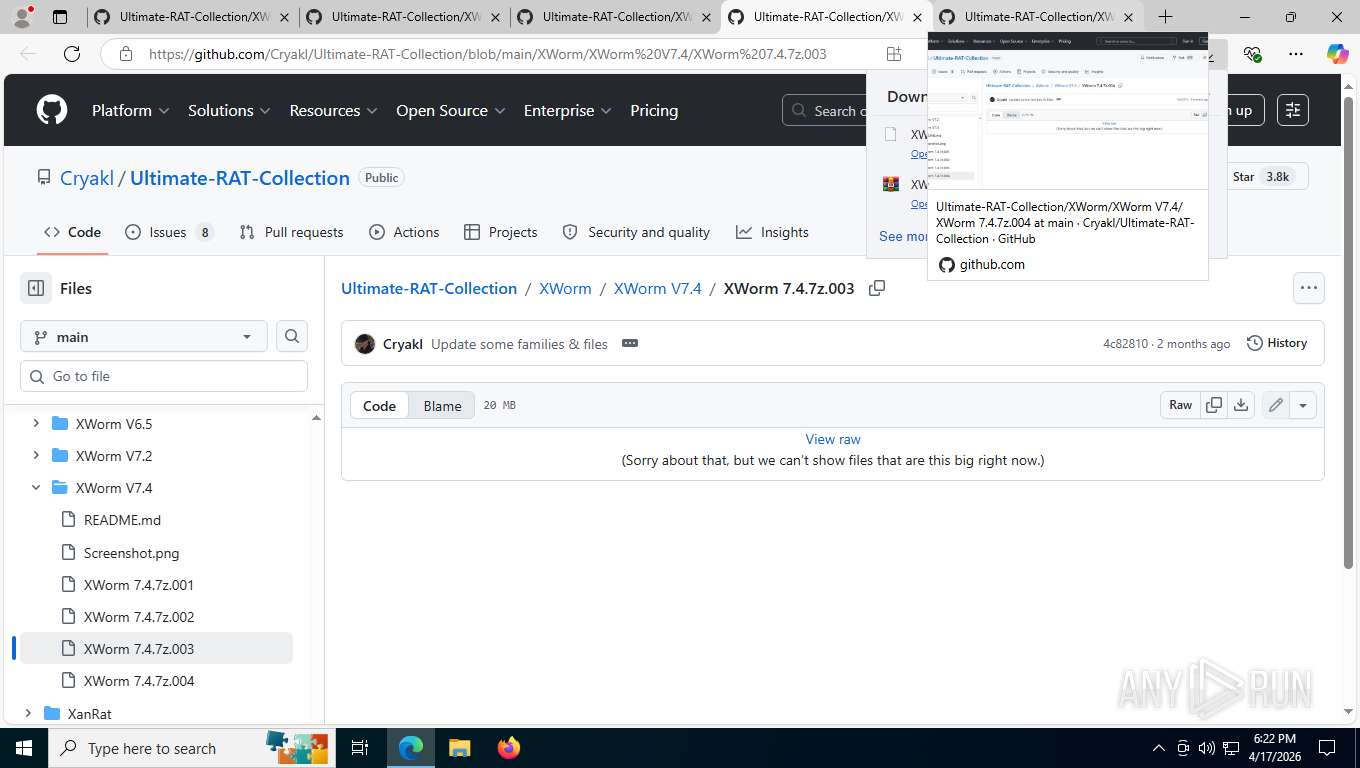Image resolution: width=1360 pixels, height=768 pixels.
Task: Copy raw file icon
Action: point(1214,405)
